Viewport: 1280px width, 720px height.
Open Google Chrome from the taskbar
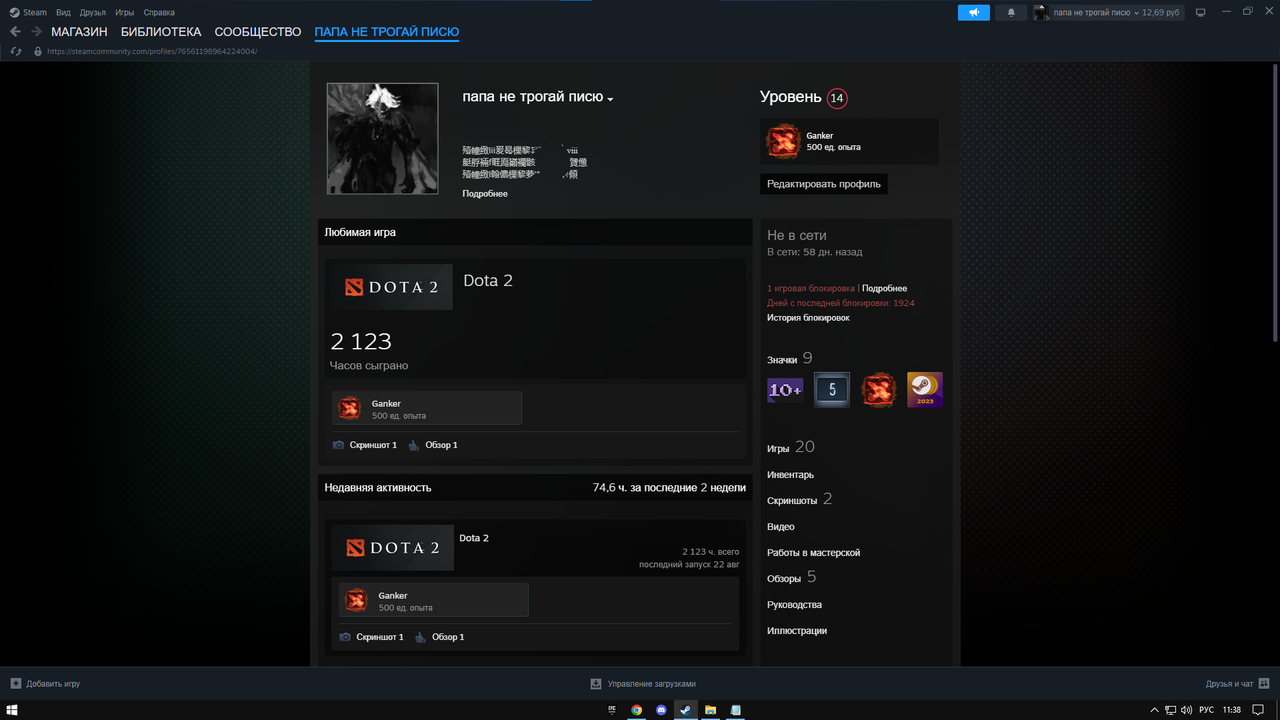click(636, 710)
